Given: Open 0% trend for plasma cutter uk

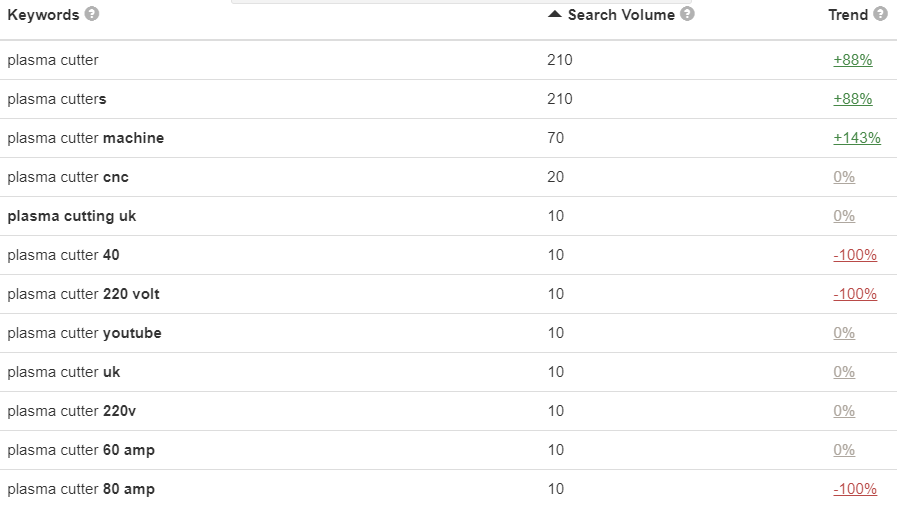Looking at the screenshot, I should click(844, 372).
